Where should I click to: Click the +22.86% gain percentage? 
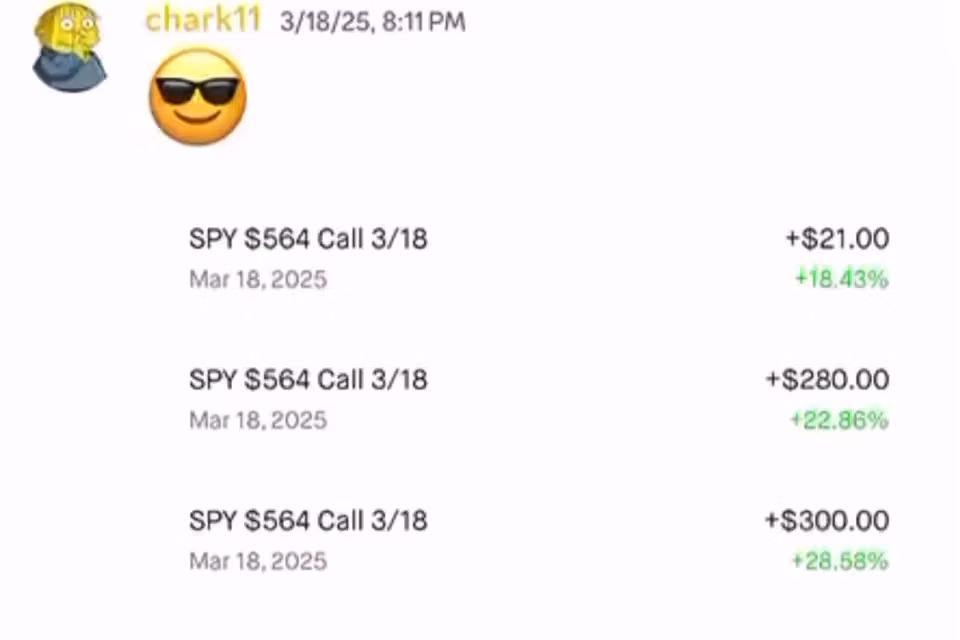[x=839, y=420]
